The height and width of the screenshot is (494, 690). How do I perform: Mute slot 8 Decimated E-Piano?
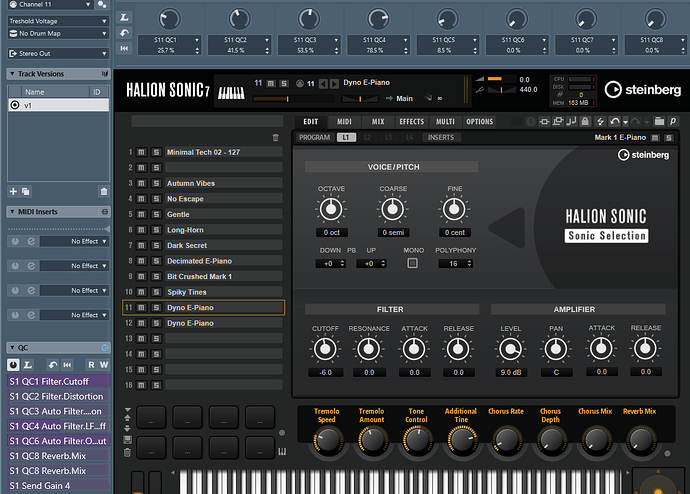click(141, 261)
